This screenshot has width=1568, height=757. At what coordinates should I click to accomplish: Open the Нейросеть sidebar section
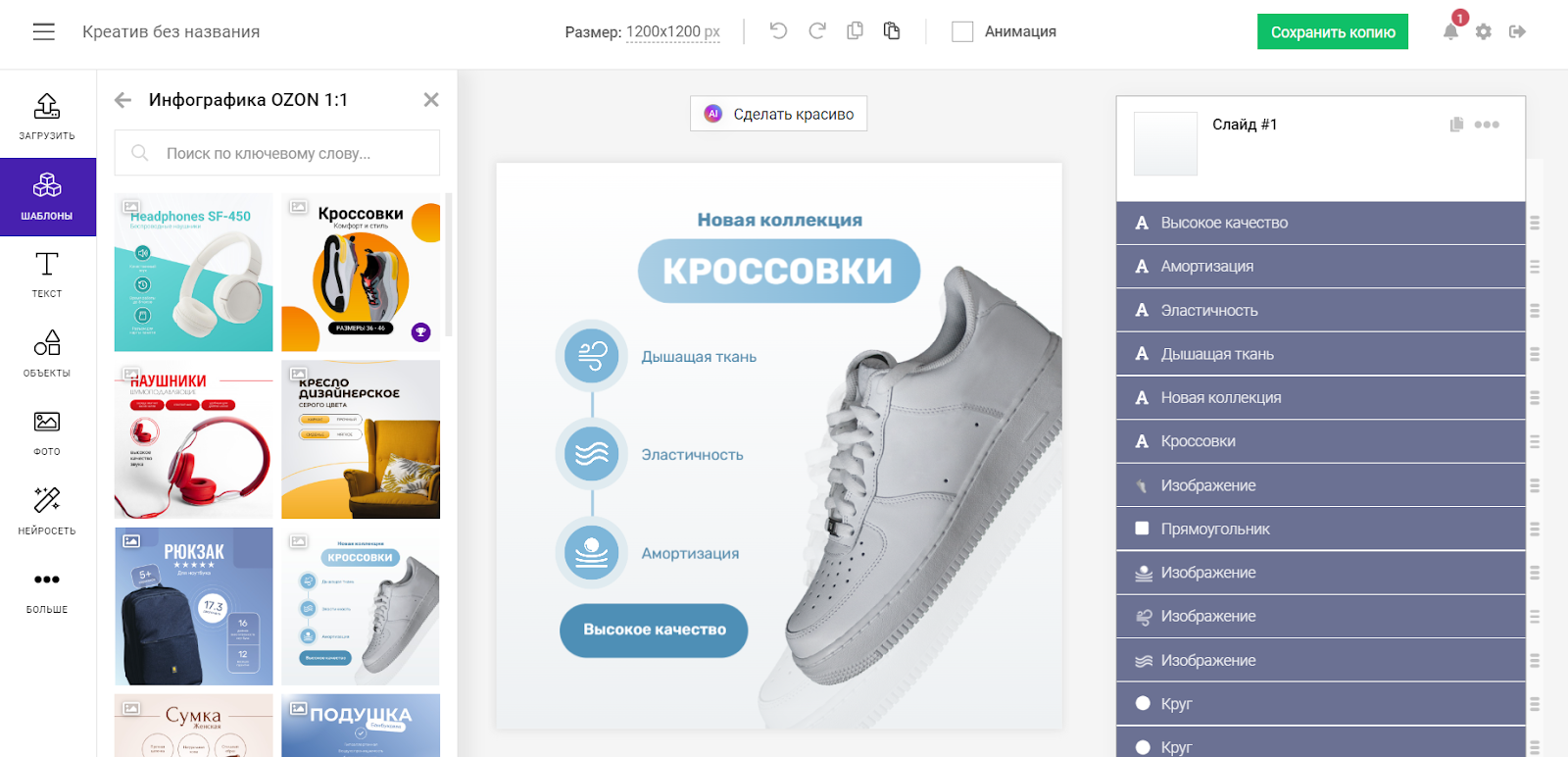[47, 511]
